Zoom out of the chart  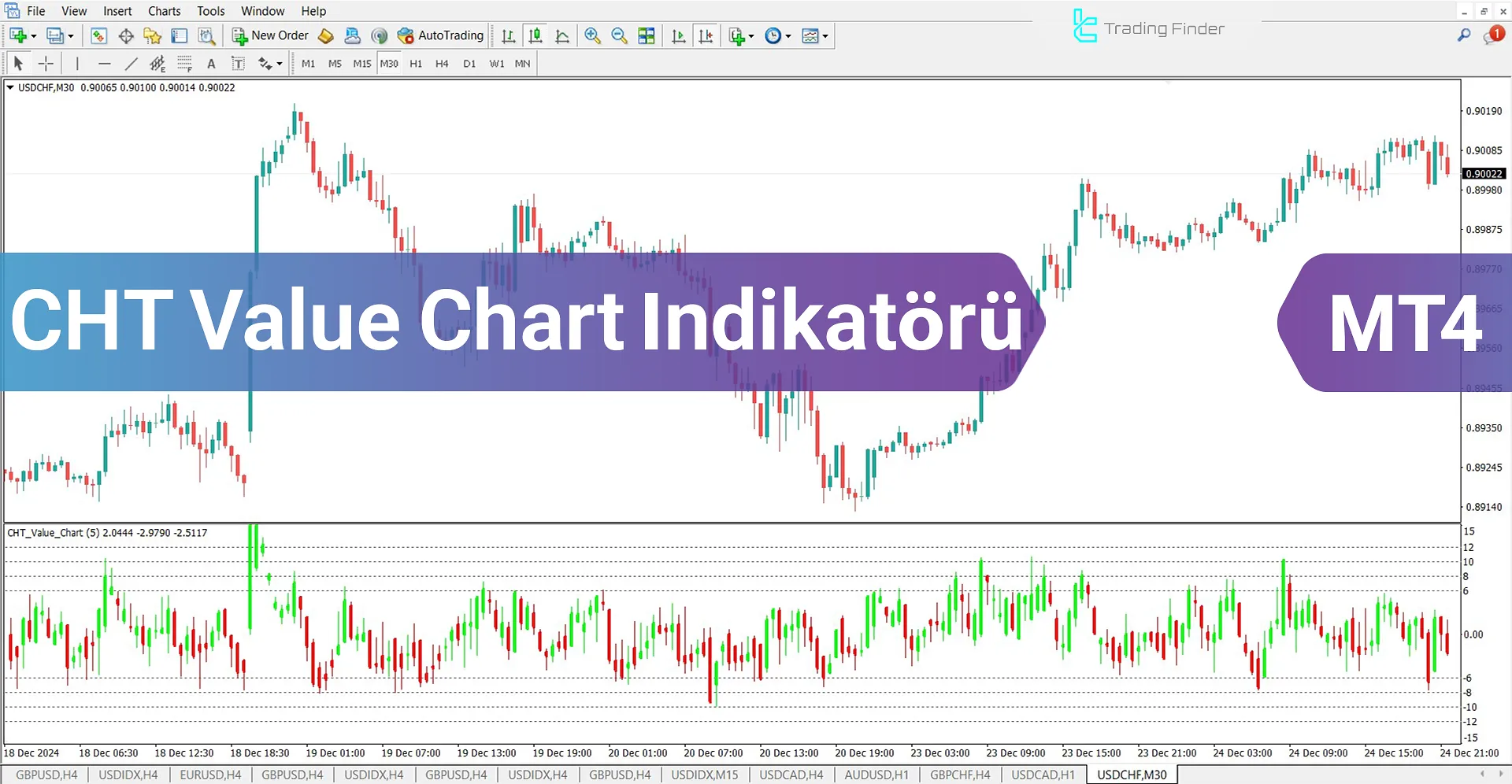[620, 35]
